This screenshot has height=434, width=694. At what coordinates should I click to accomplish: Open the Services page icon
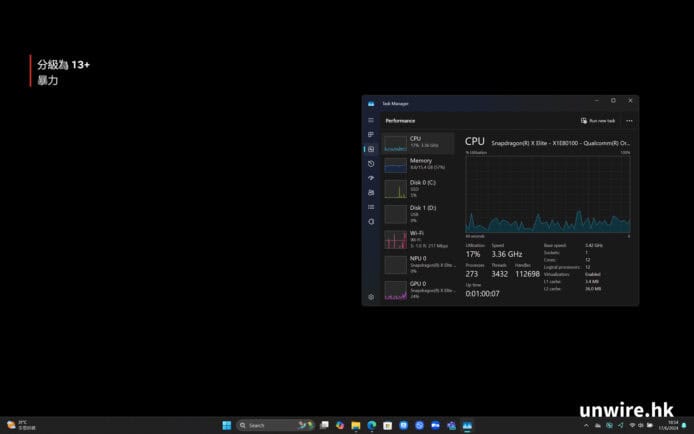click(x=371, y=221)
